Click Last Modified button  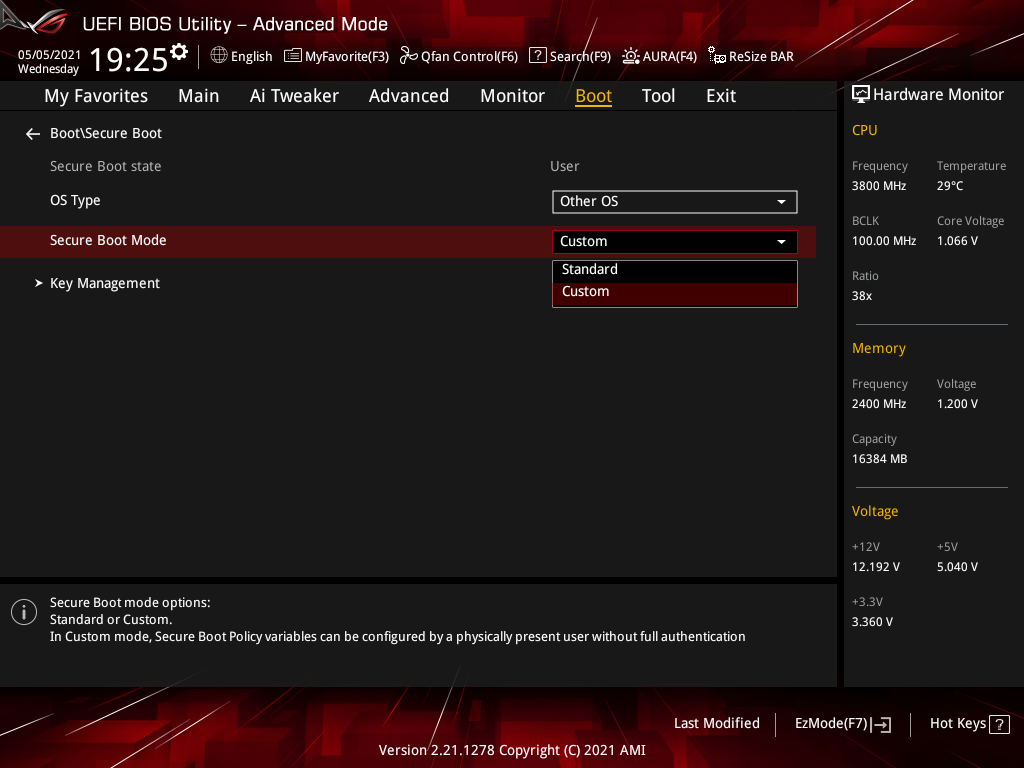(716, 724)
